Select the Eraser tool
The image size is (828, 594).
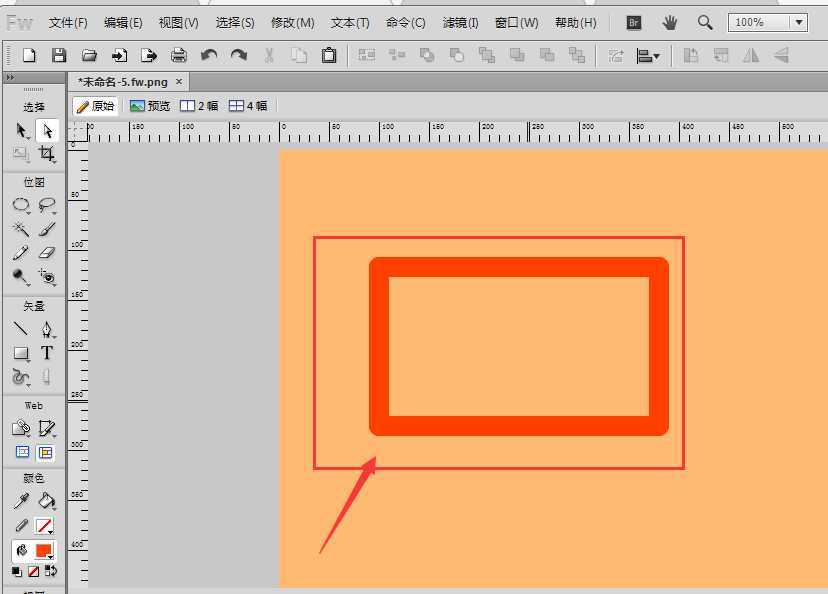click(47, 253)
